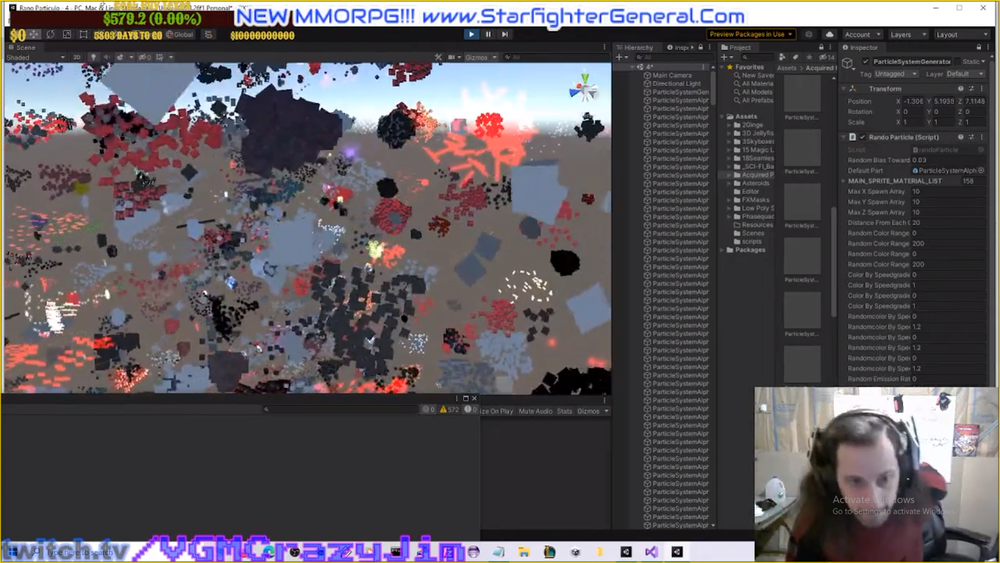
Task: Click Project favorites star icon
Action: 809,57
